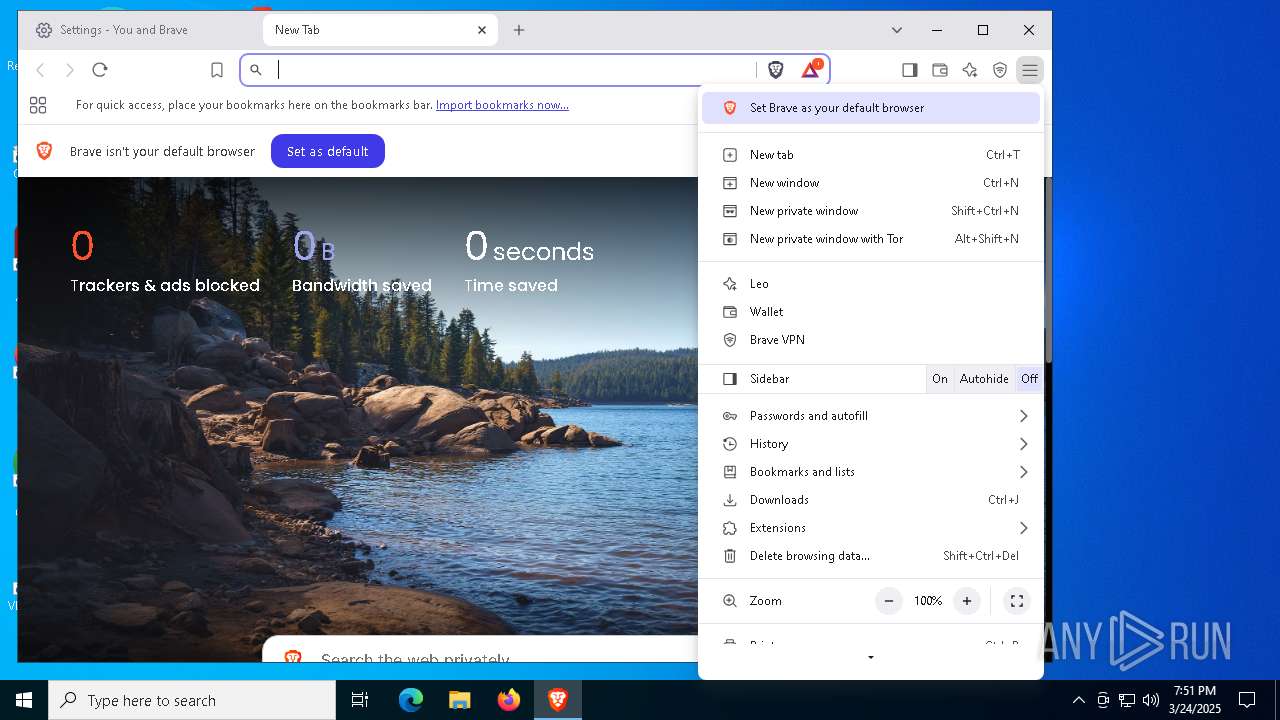Select Delete browsing data menu item
The height and width of the screenshot is (720, 1280).
click(871, 556)
